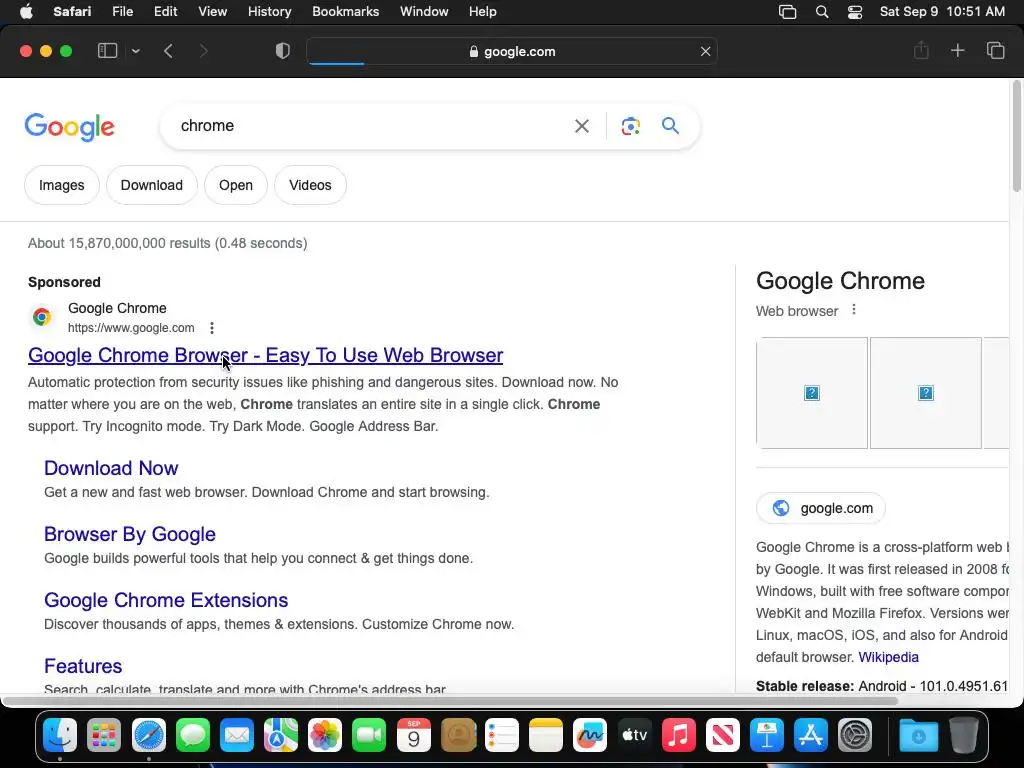
Task: Open Apple TV from the Dock
Action: pyautogui.click(x=634, y=735)
